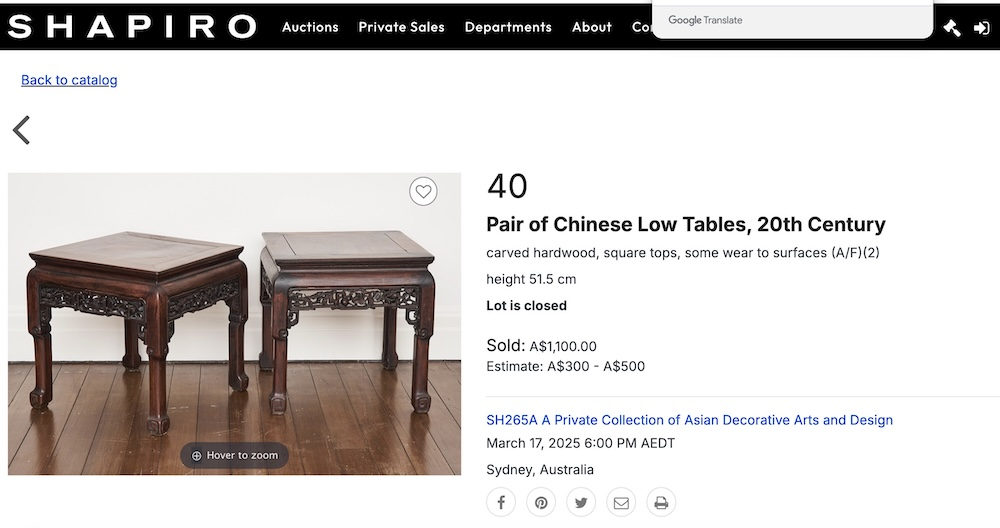Screen dimensions: 1000x528
Task: Email this lot to someone
Action: coord(621,502)
